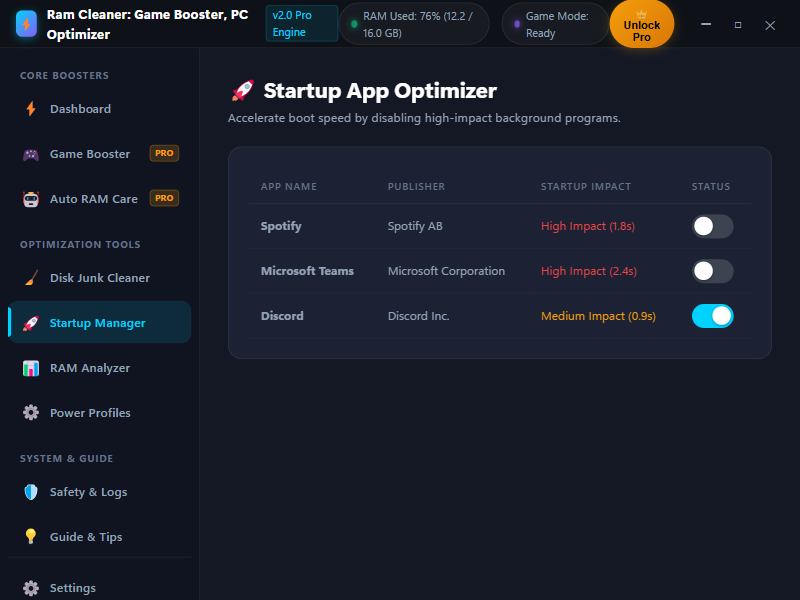Screen dimensions: 800x600
Task: Open the Game Booster section
Action: (x=99, y=154)
